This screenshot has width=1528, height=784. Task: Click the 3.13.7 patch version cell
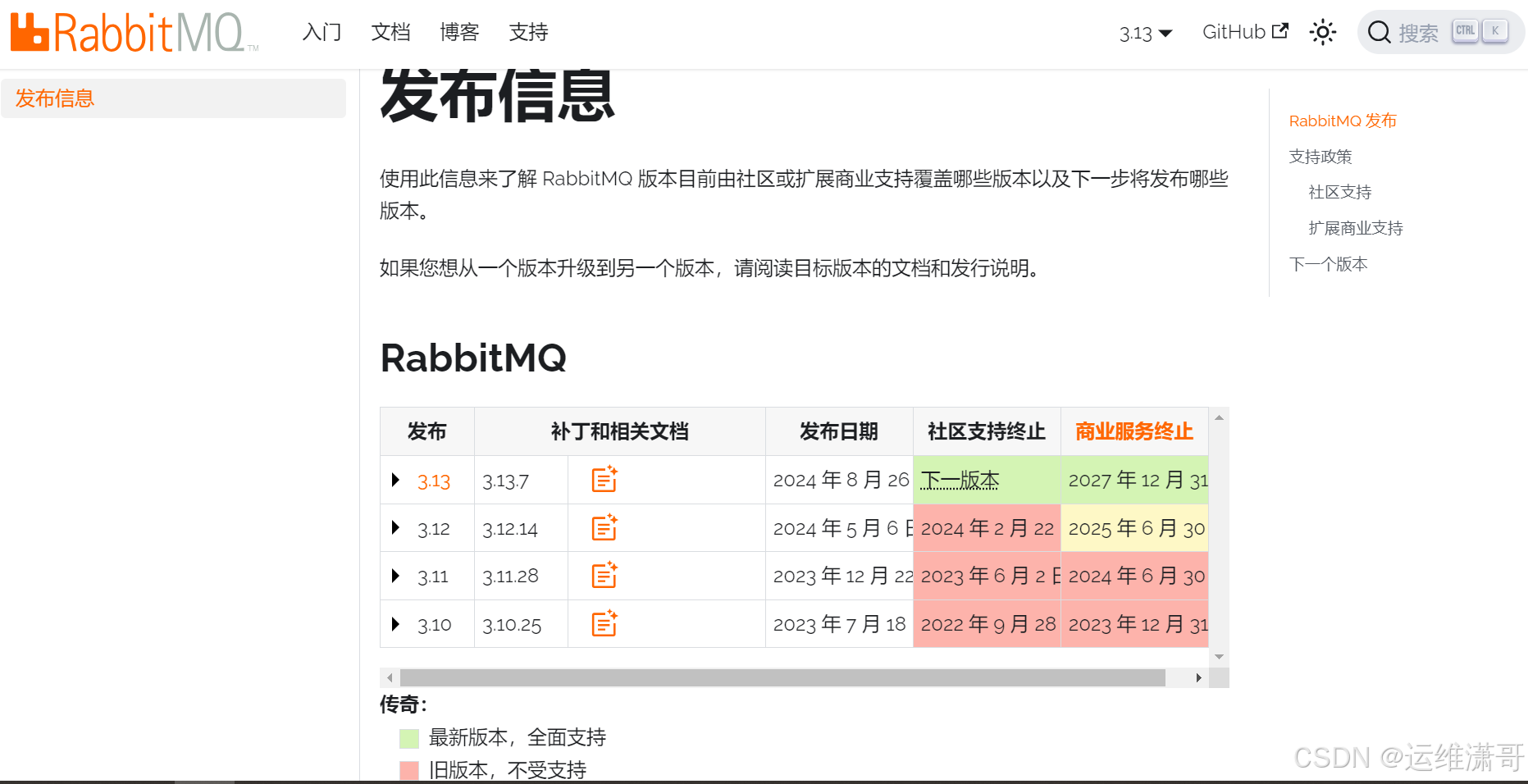tap(521, 480)
